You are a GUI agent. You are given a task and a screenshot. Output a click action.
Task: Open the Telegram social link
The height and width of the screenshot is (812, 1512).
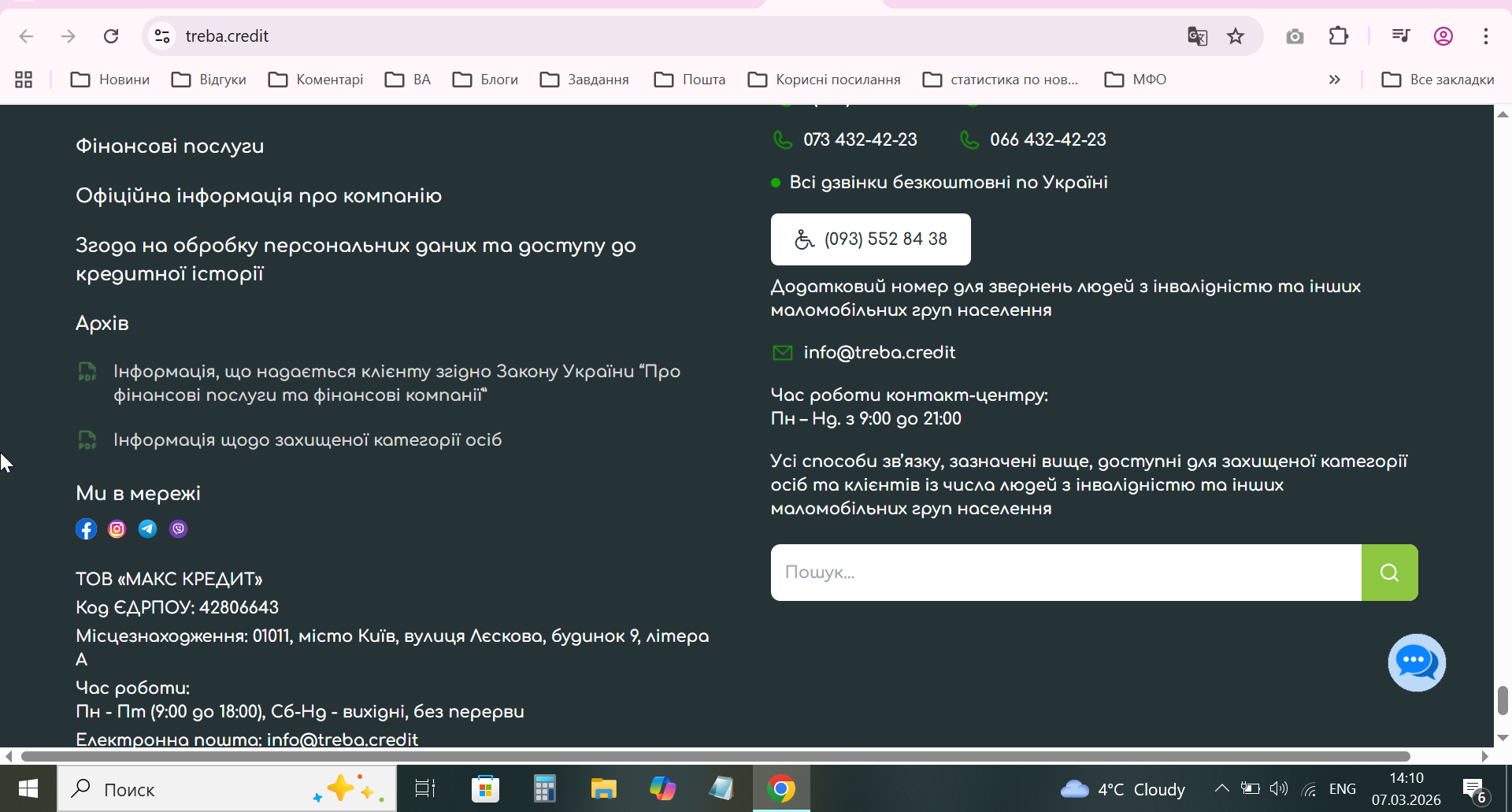pos(147,528)
